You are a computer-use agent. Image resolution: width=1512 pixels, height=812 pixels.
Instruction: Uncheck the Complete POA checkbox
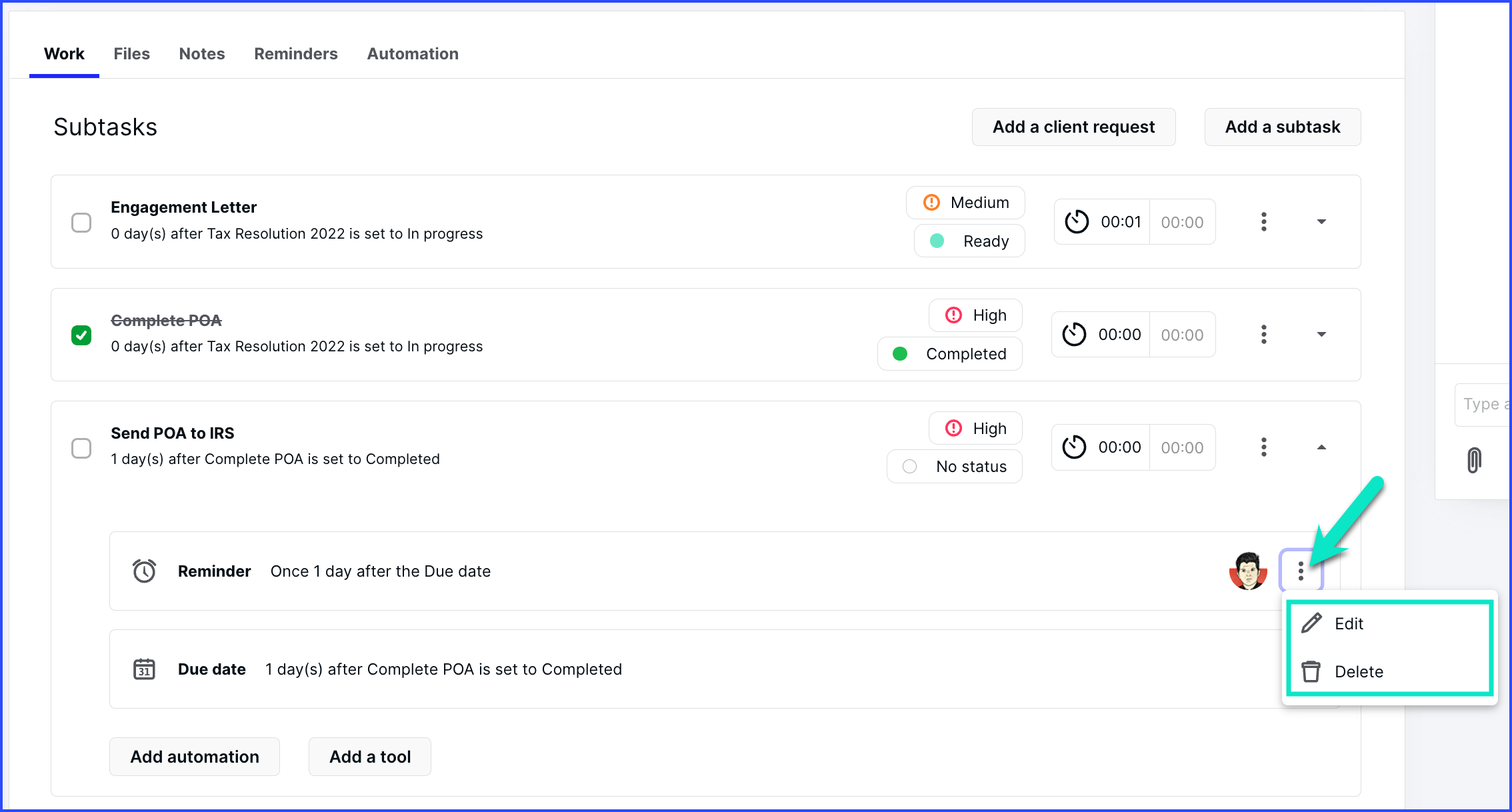pos(81,335)
